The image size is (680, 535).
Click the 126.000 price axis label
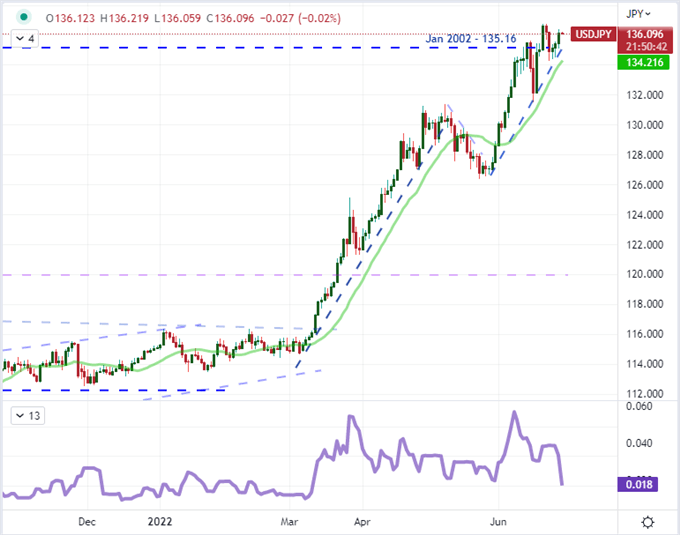(644, 185)
